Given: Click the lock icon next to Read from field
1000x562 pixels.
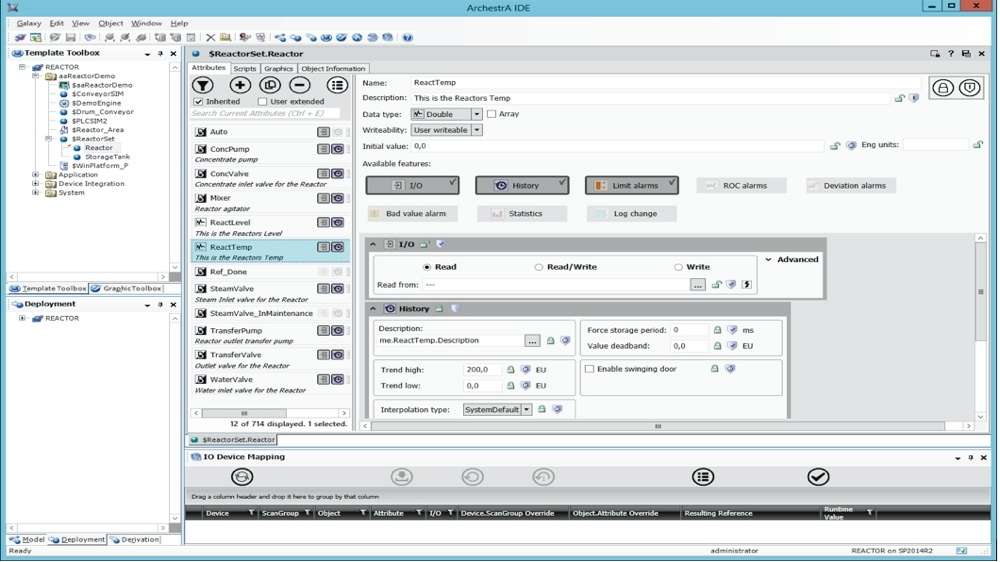Looking at the screenshot, I should point(716,285).
